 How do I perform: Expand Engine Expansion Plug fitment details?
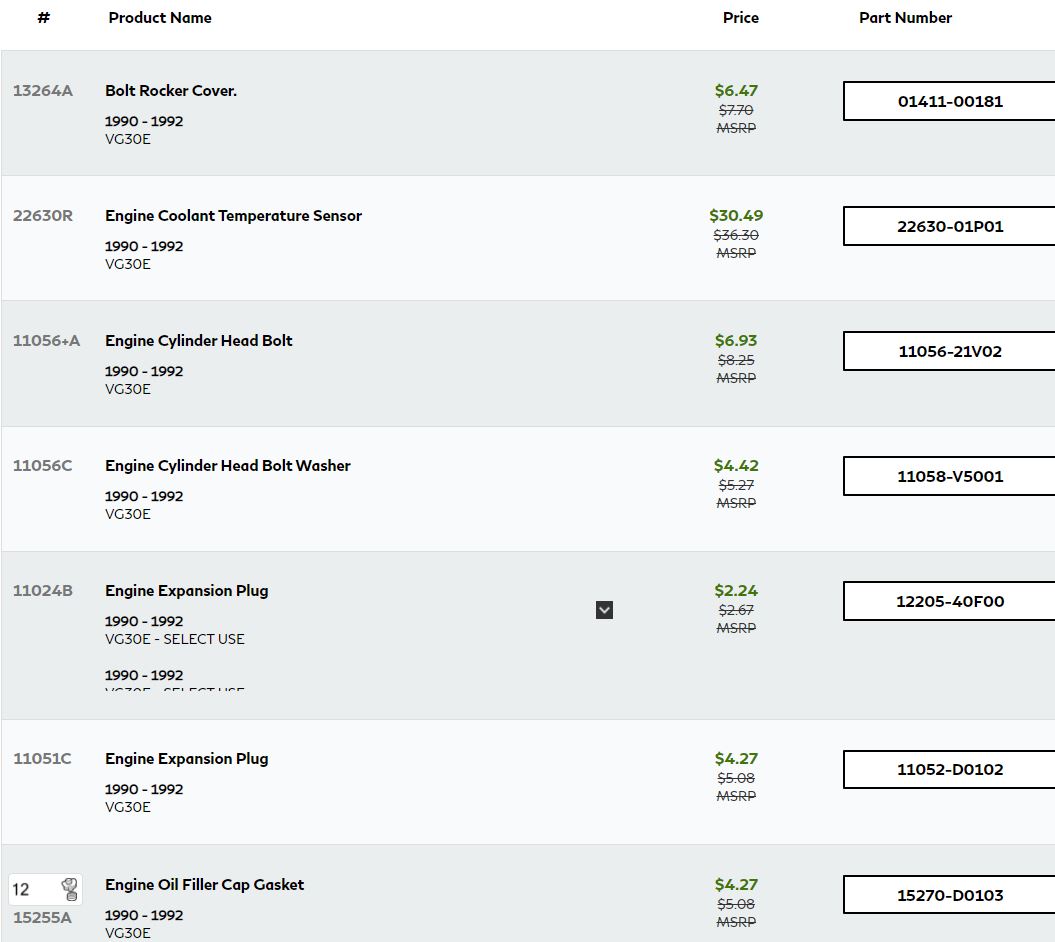click(604, 610)
